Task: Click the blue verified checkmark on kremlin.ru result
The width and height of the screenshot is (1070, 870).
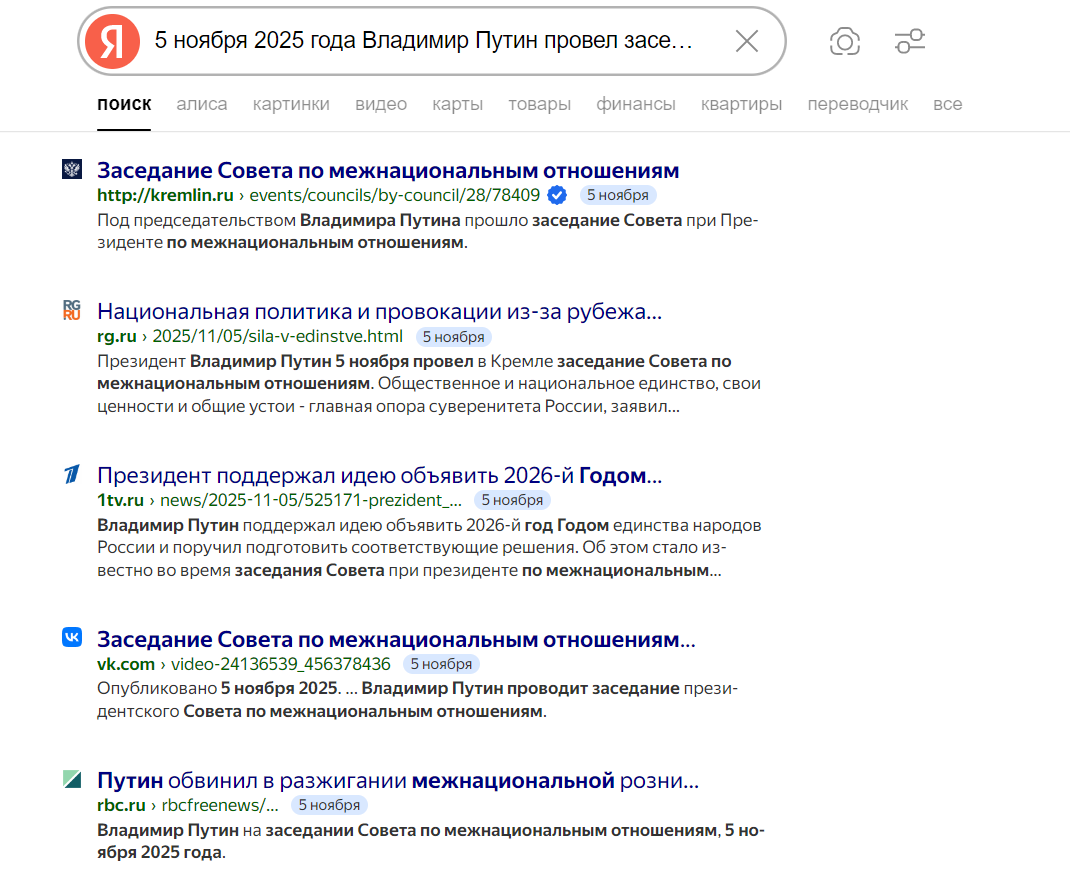Action: 557,196
